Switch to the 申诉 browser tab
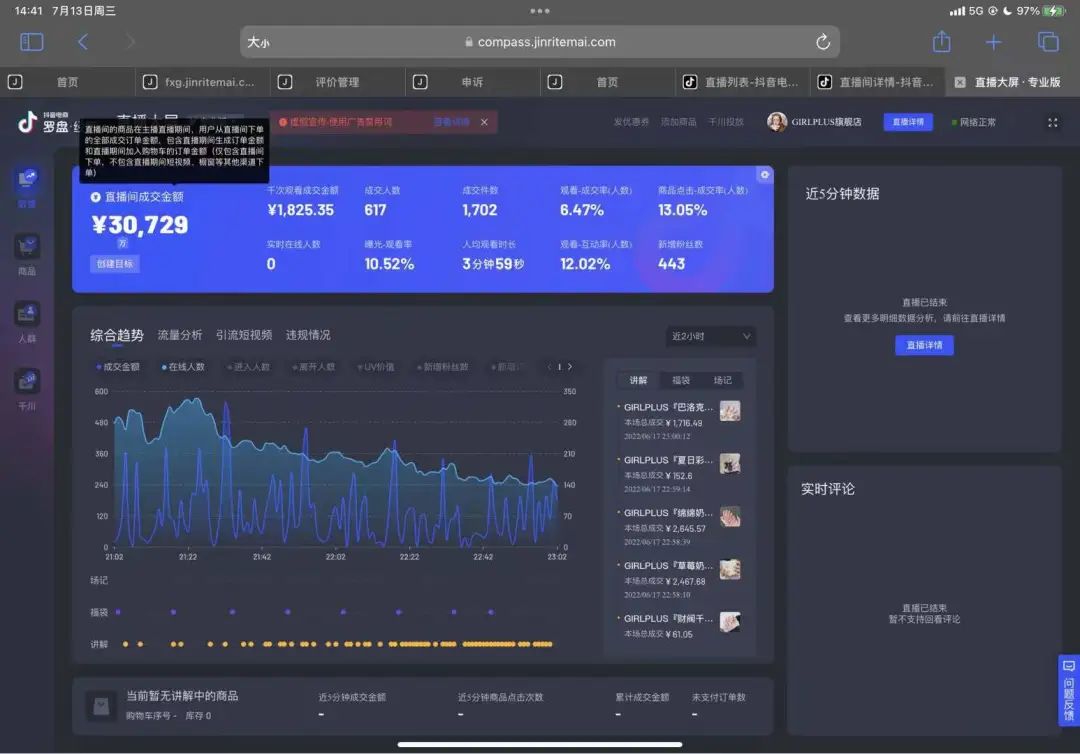Screen dimensions: 1080x754 tap(472, 82)
